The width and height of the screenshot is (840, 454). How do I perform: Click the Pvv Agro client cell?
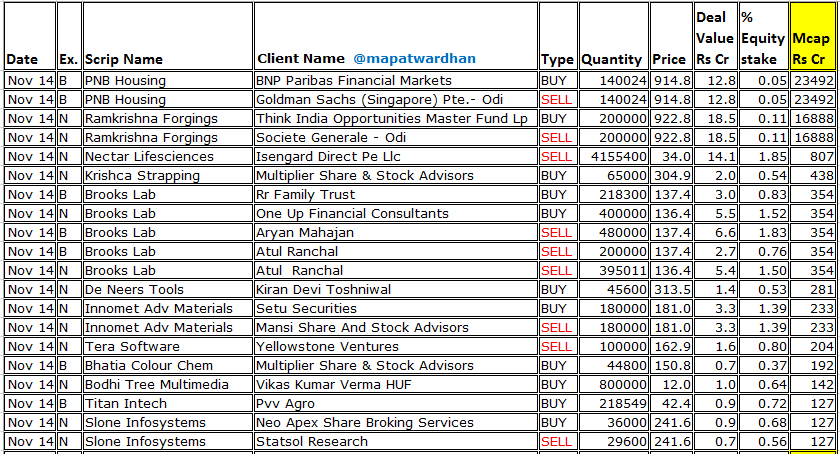(396, 404)
